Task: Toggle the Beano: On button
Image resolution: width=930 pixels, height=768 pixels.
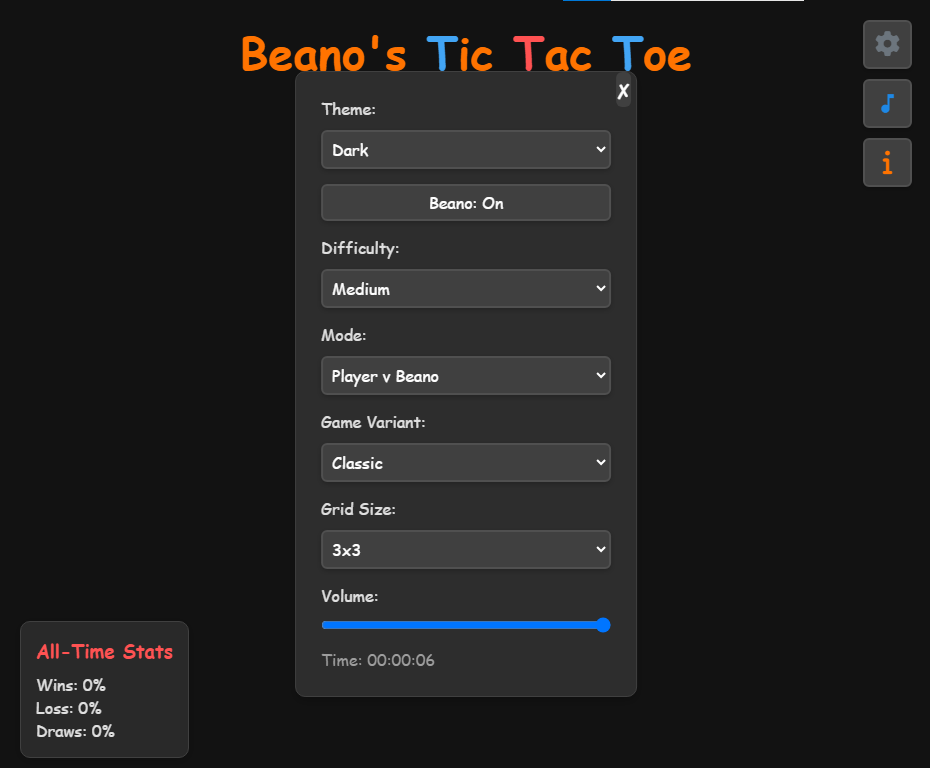Action: 466,203
